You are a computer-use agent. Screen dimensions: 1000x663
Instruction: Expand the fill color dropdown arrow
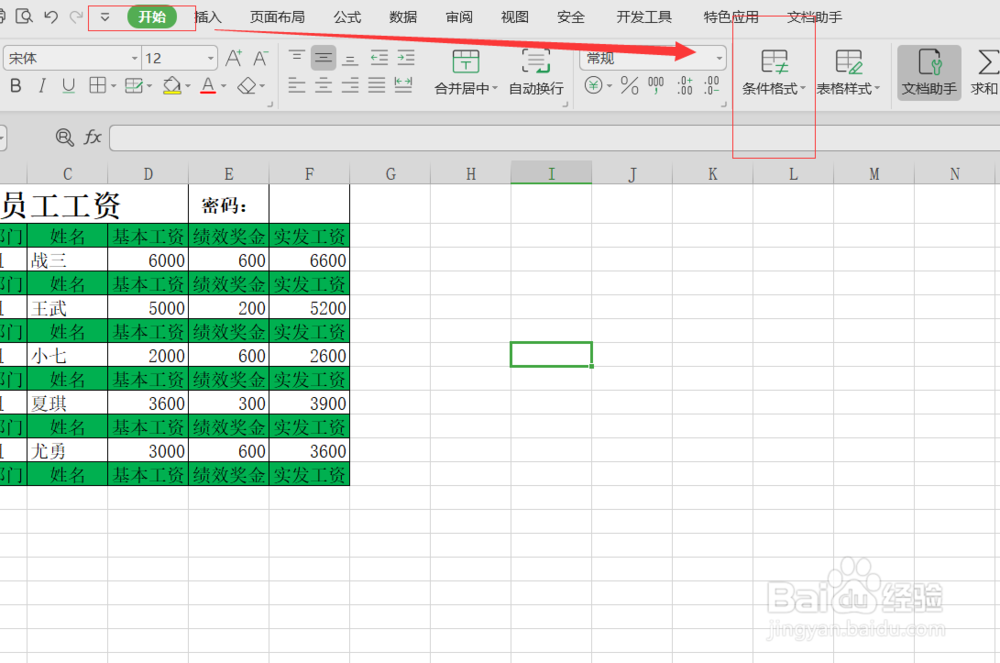coord(188,85)
